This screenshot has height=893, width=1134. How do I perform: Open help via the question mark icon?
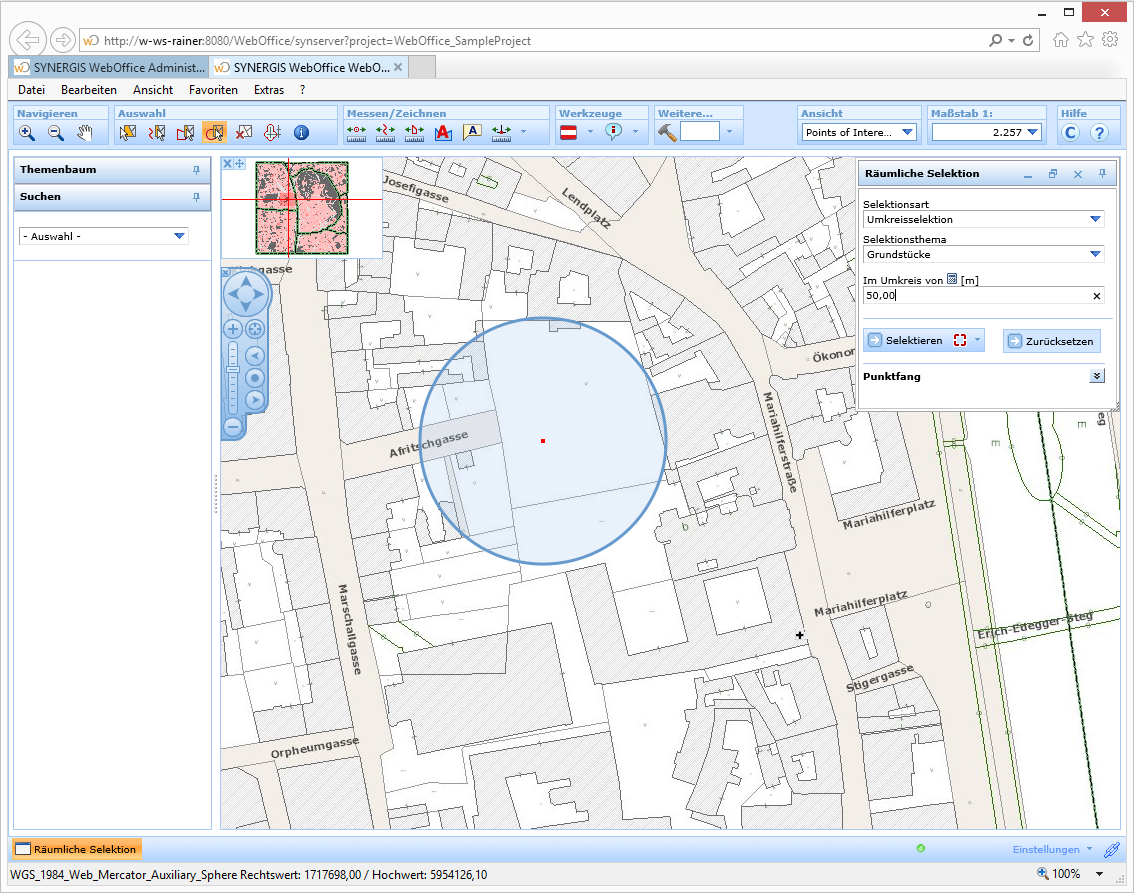click(1099, 133)
